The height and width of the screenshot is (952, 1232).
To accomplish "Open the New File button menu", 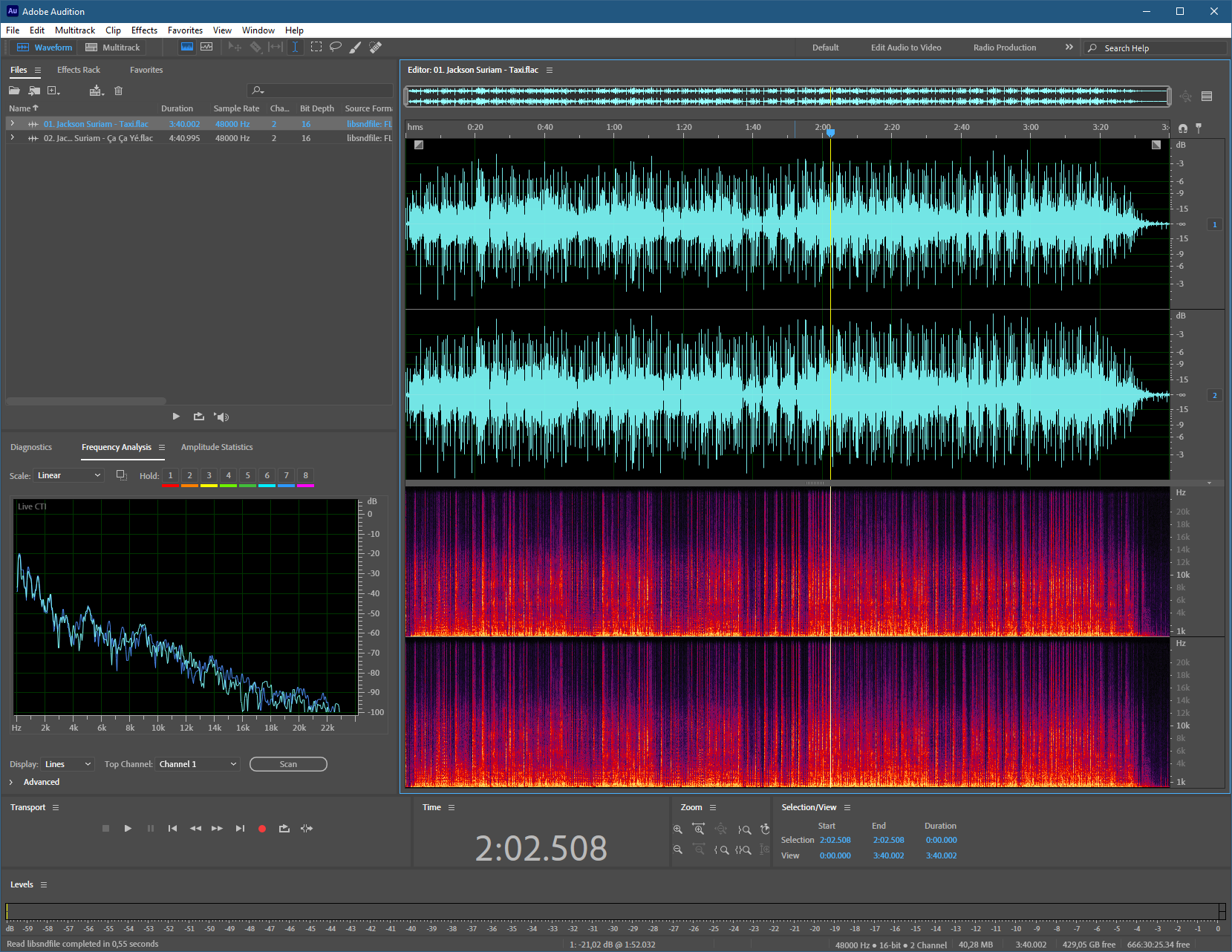I will [53, 91].
